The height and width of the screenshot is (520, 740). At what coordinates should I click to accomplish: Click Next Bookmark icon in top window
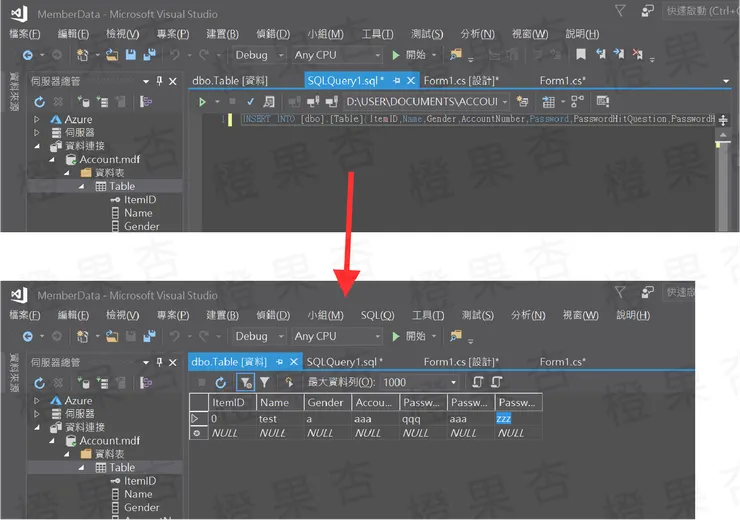pos(619,55)
